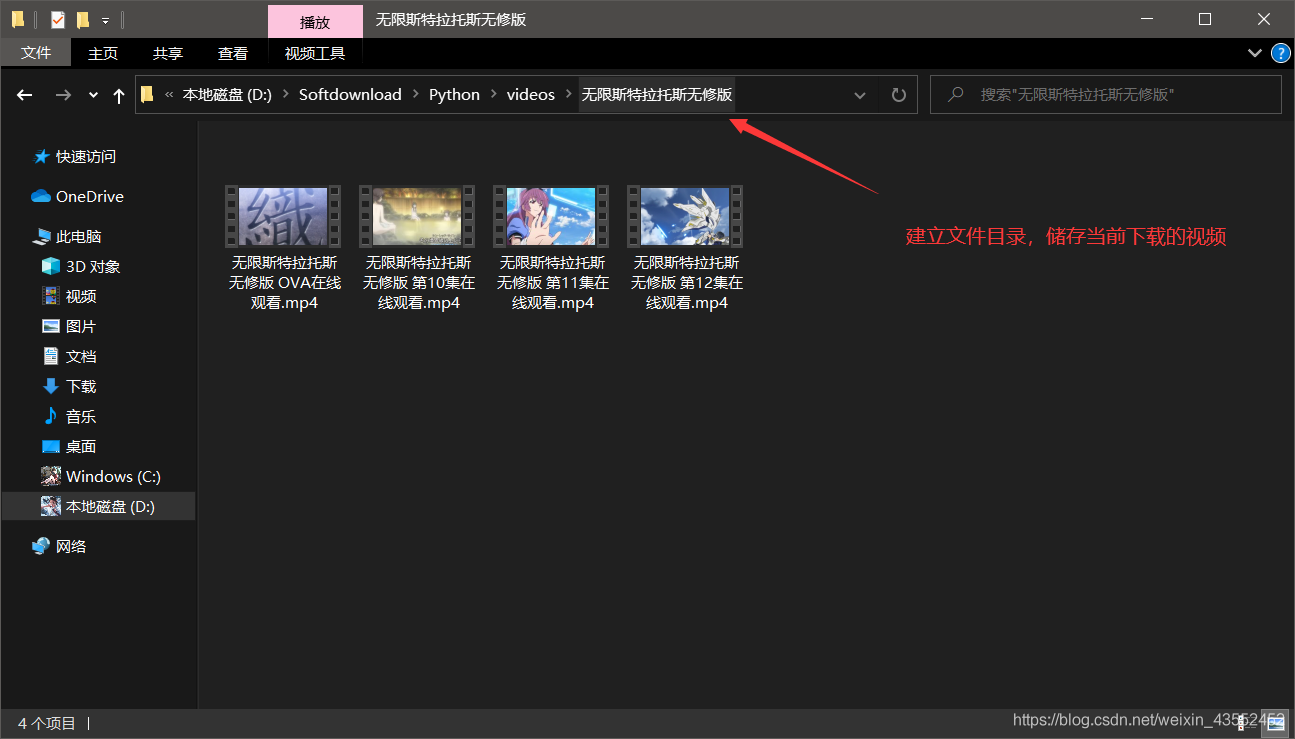This screenshot has height=739, width=1295.
Task: Select 本地磁盘 (D:) in navigation pane
Action: (x=98, y=506)
